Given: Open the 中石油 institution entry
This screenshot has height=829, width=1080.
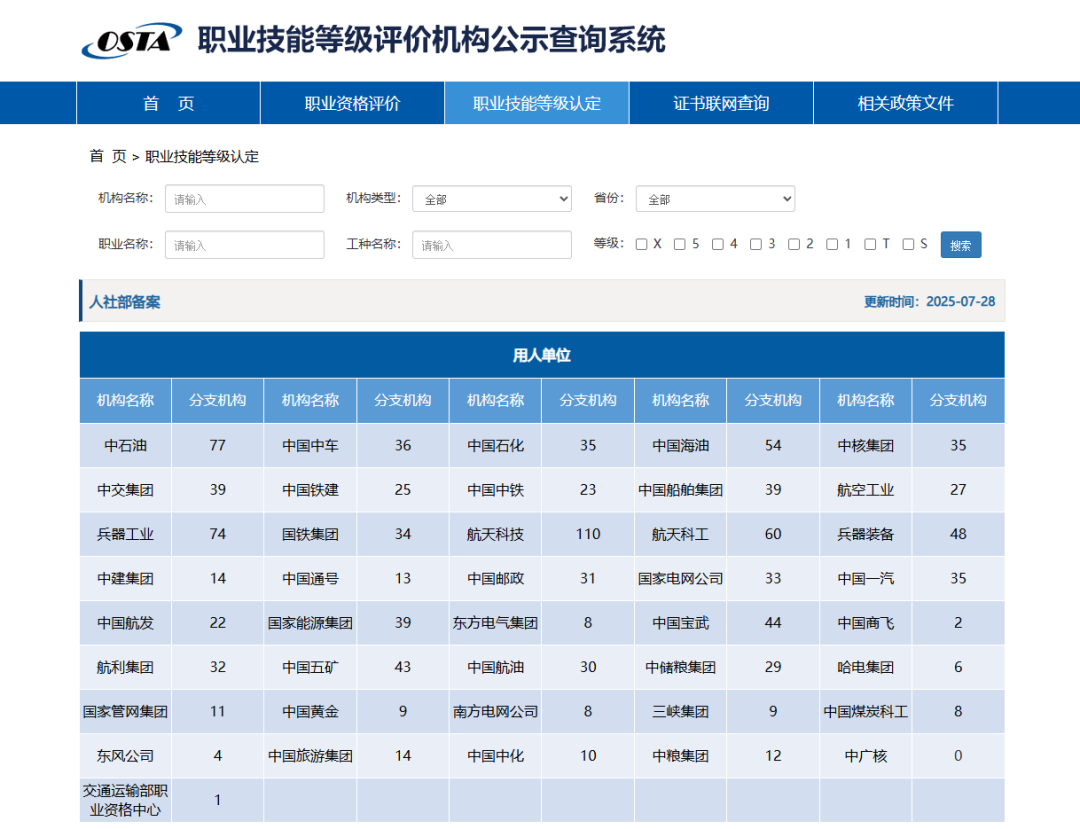Looking at the screenshot, I should (x=125, y=445).
